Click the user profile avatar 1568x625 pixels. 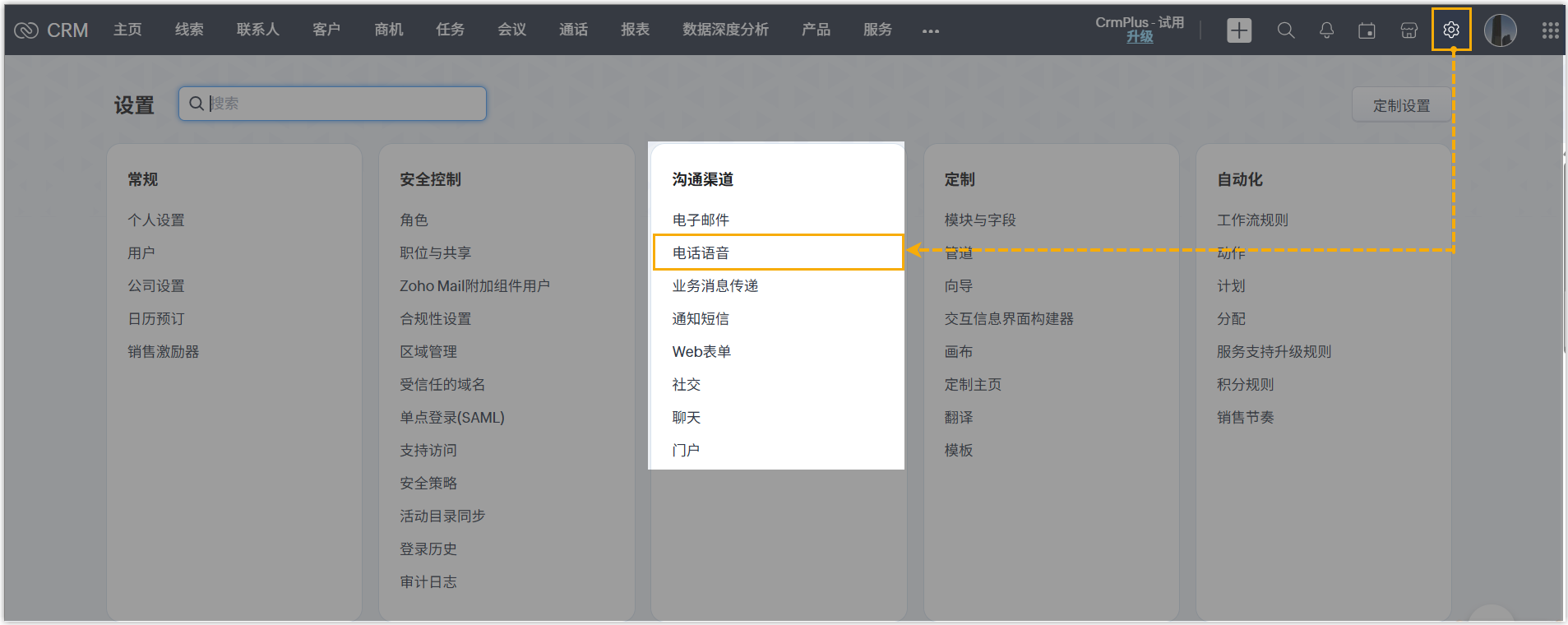coord(1500,30)
